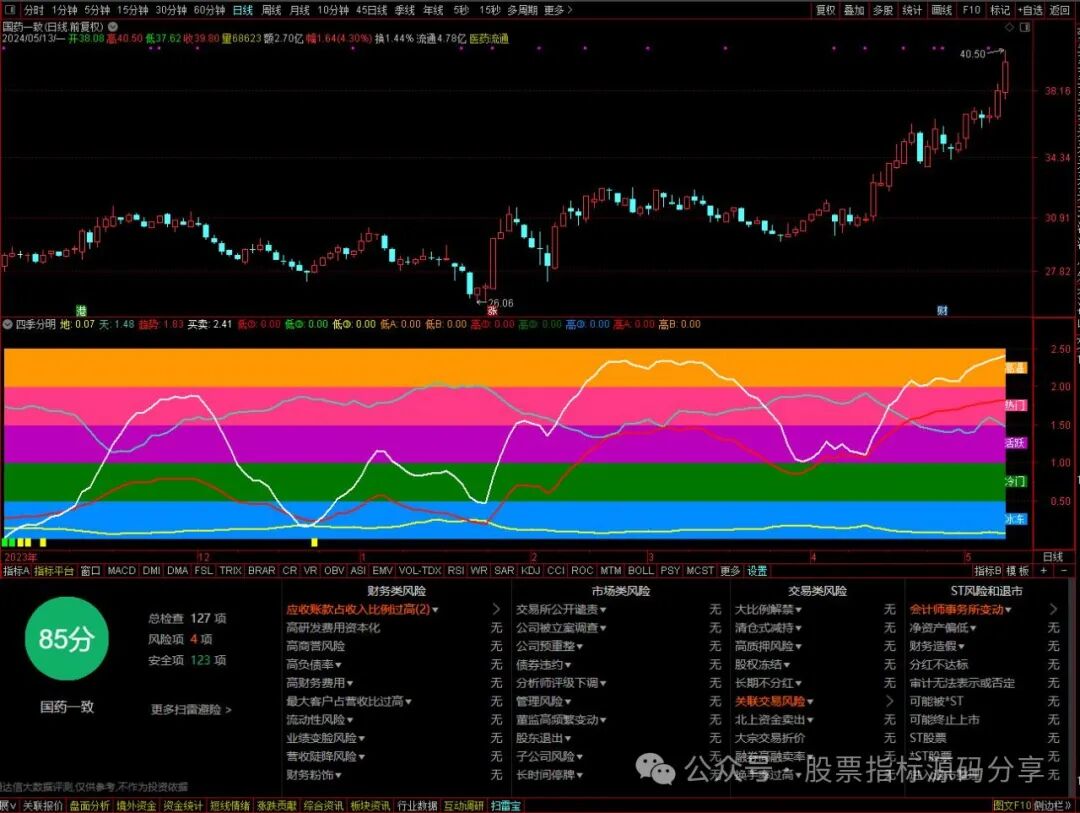Click the 画线 drawing tool button
Image resolution: width=1080 pixels, height=813 pixels.
(941, 10)
